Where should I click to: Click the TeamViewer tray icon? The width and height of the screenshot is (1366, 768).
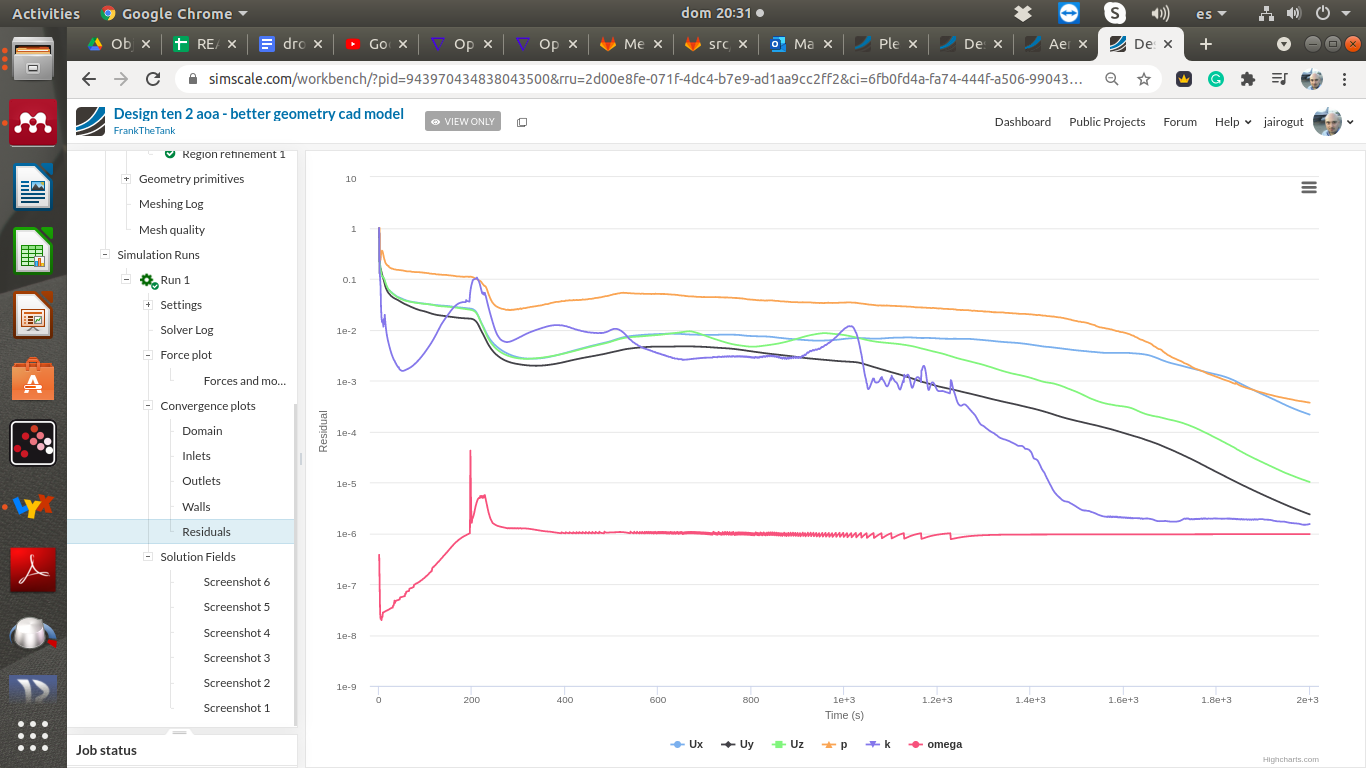pyautogui.click(x=1069, y=14)
